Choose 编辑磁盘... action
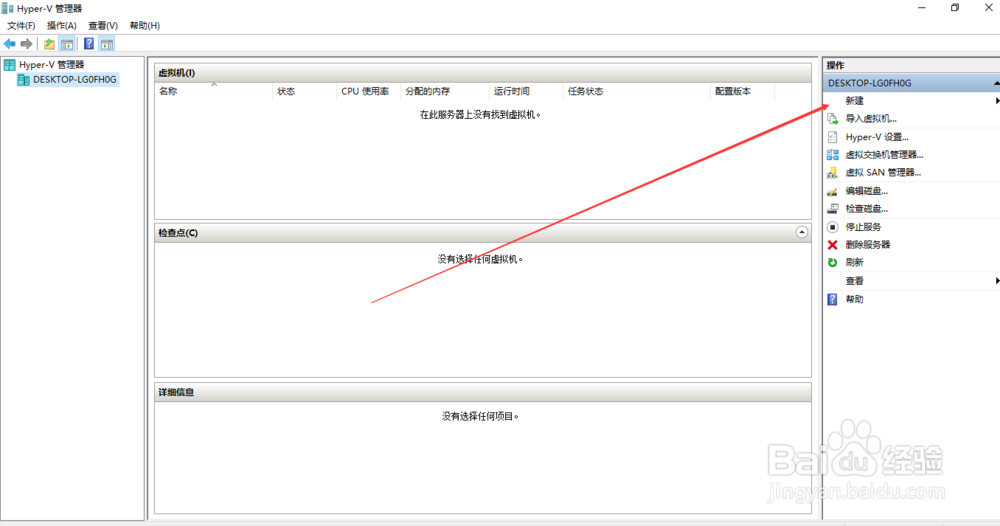 tap(867, 191)
